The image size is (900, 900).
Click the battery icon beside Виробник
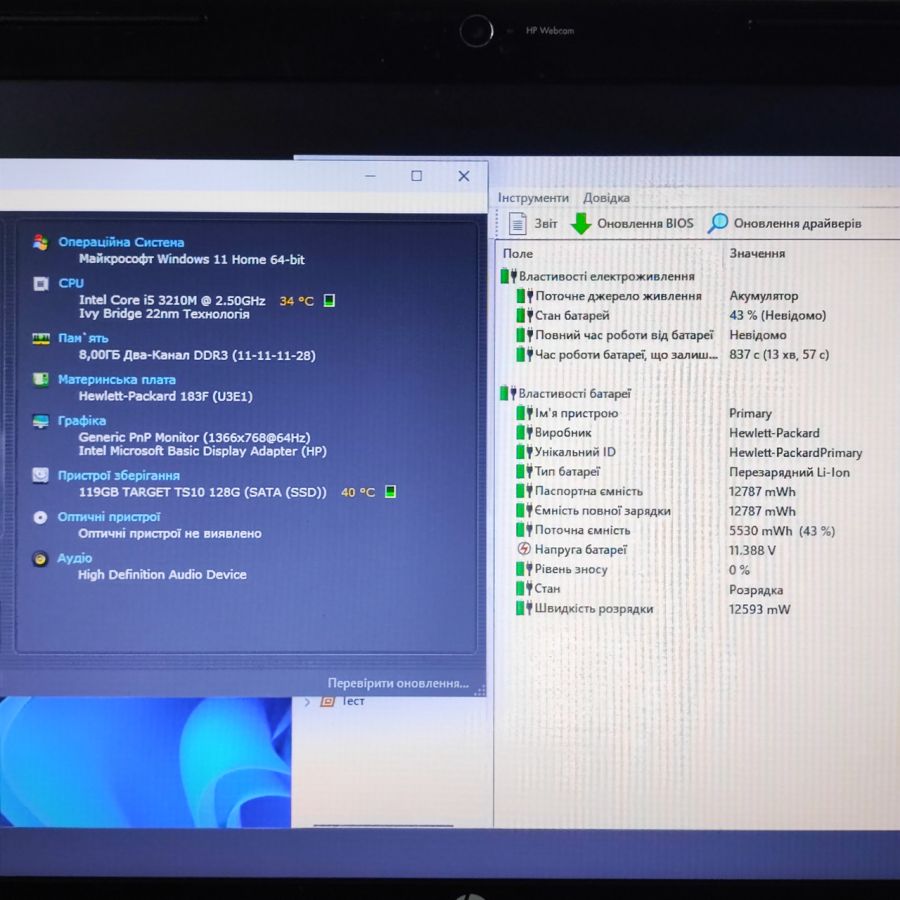(x=525, y=433)
